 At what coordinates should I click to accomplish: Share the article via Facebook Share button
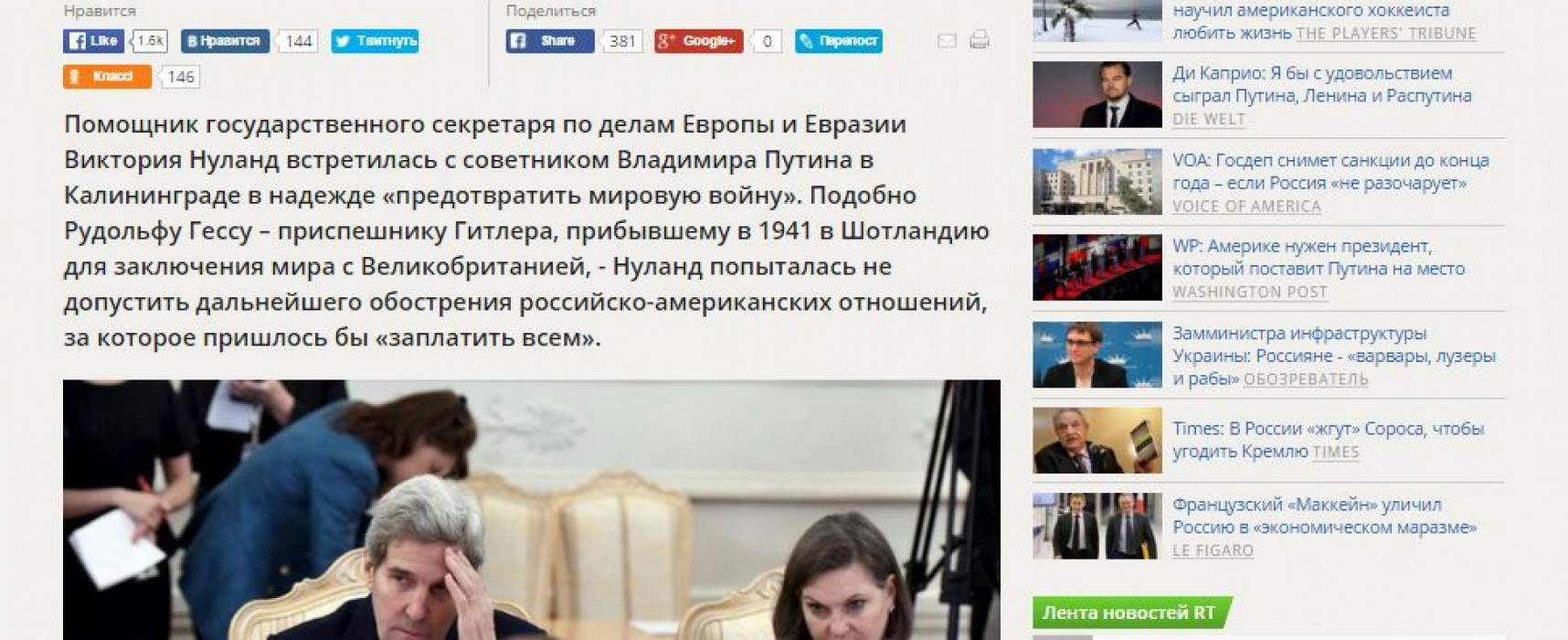tap(550, 41)
